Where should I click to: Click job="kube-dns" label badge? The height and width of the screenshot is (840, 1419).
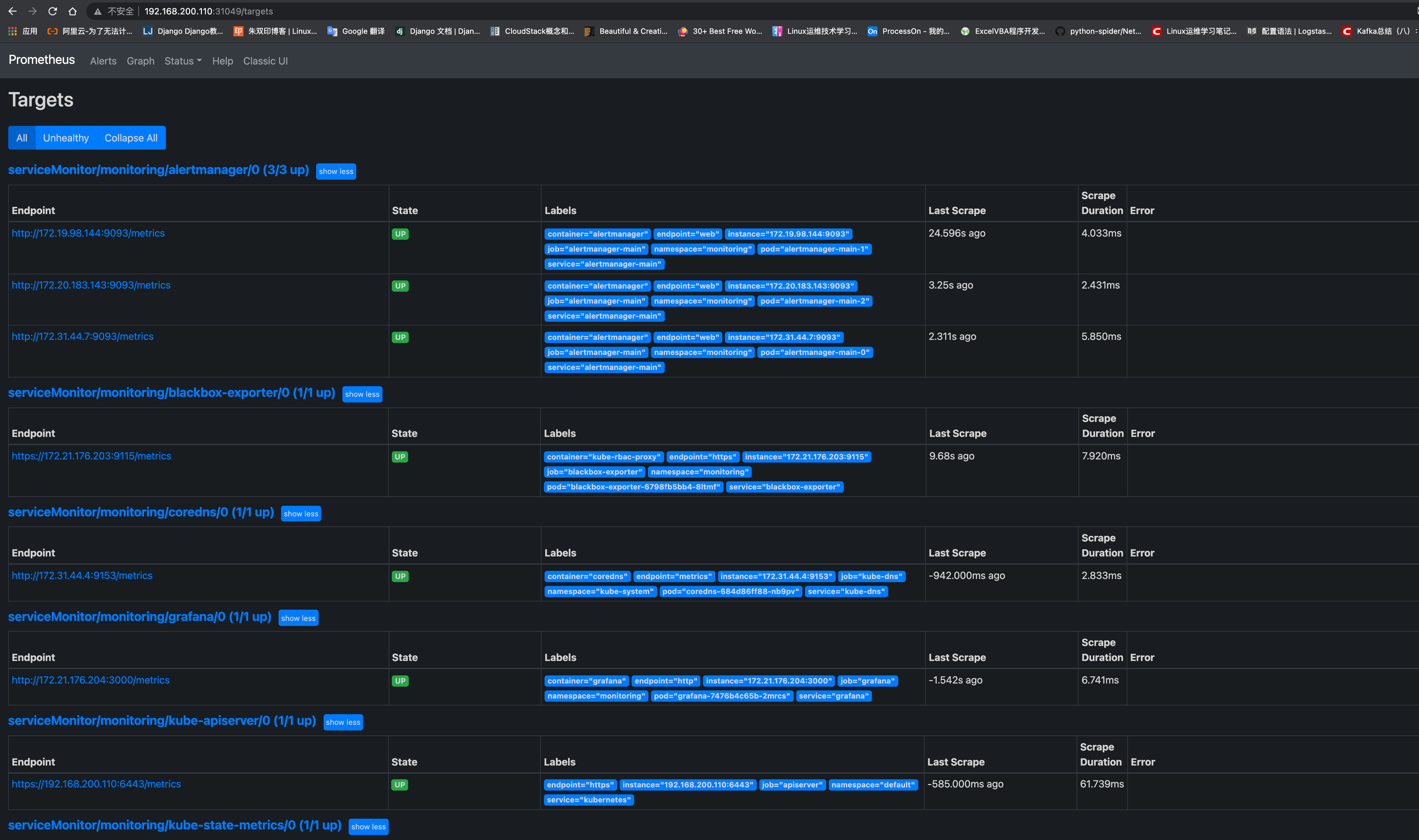[871, 577]
